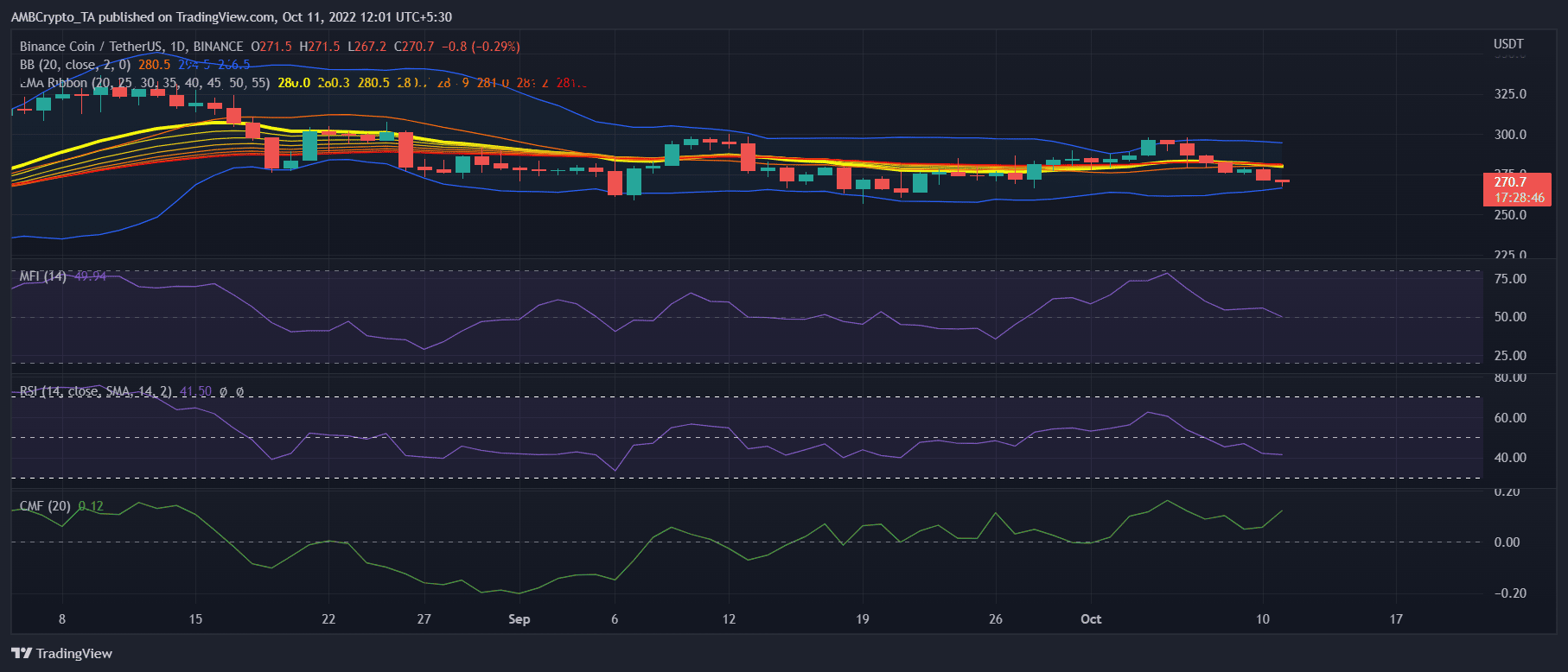This screenshot has width=1568, height=672.
Task: Select the CMF (20) indicator label
Action: [45, 506]
